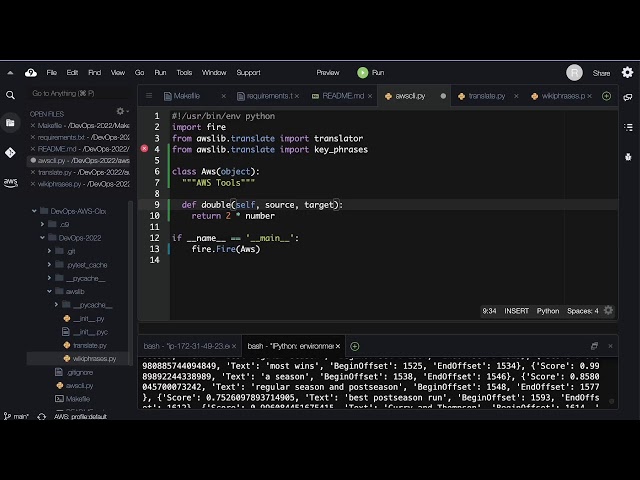The image size is (640, 480).
Task: Open the View menu
Action: click(x=118, y=73)
